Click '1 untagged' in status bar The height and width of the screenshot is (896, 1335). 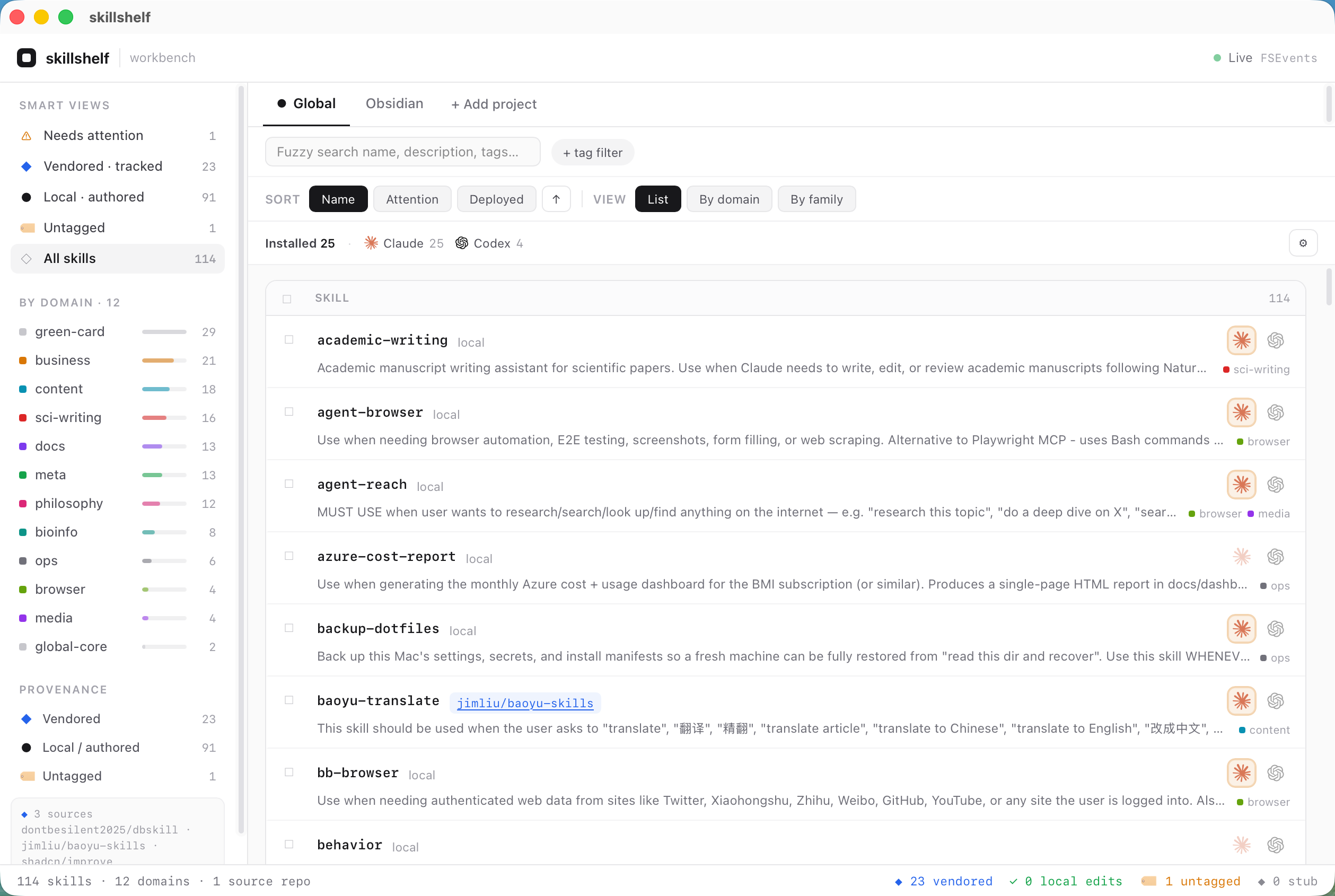pyautogui.click(x=1191, y=881)
